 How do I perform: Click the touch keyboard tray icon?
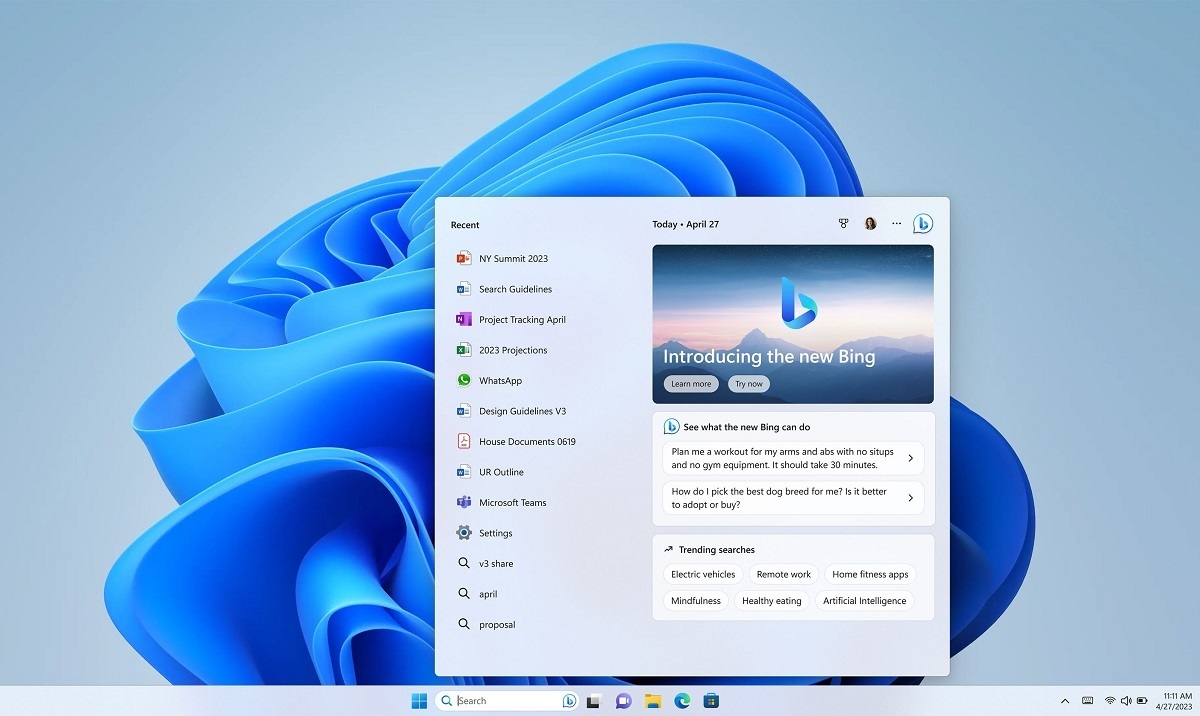[1087, 701]
